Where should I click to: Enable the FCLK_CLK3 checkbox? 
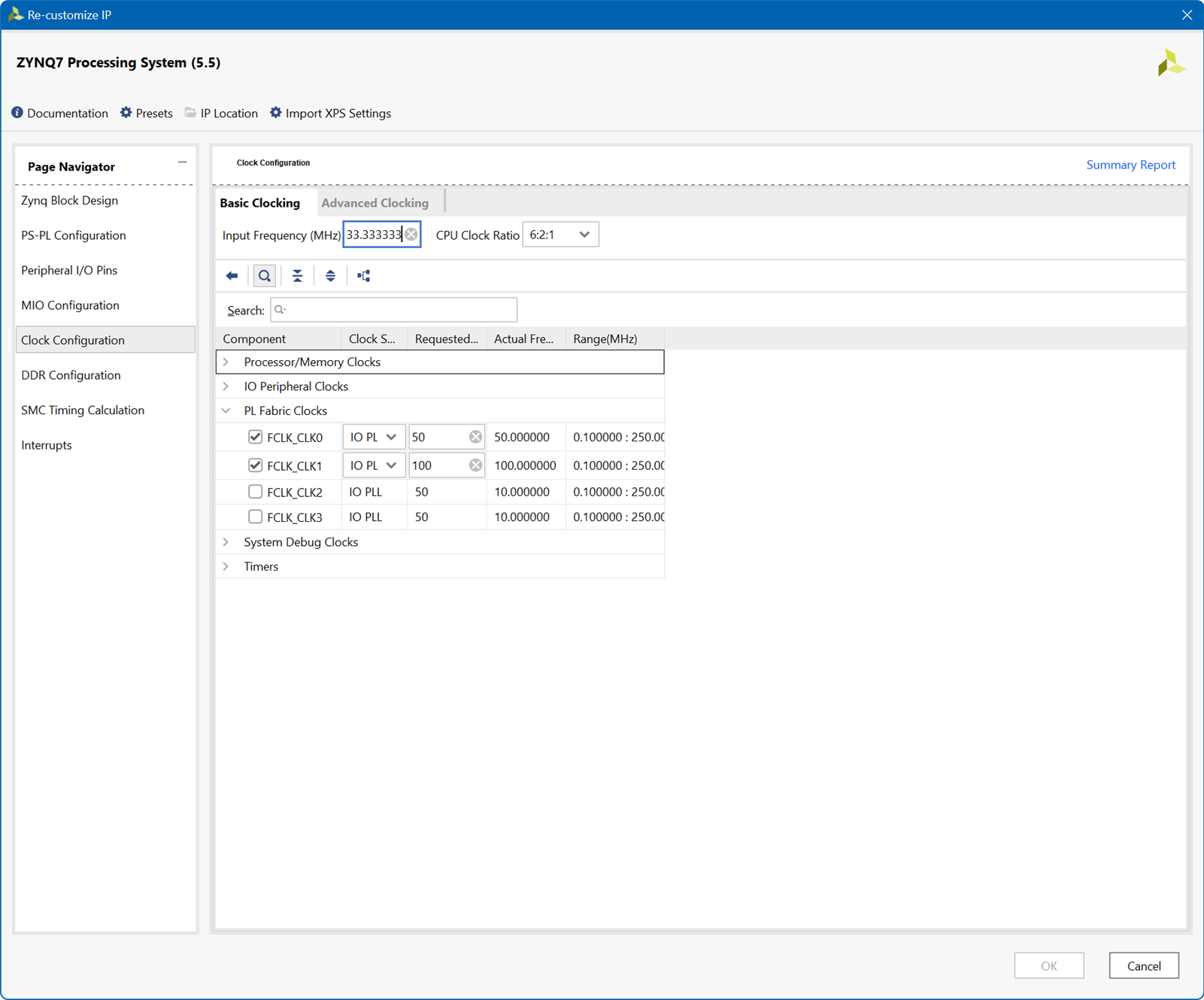[255, 517]
